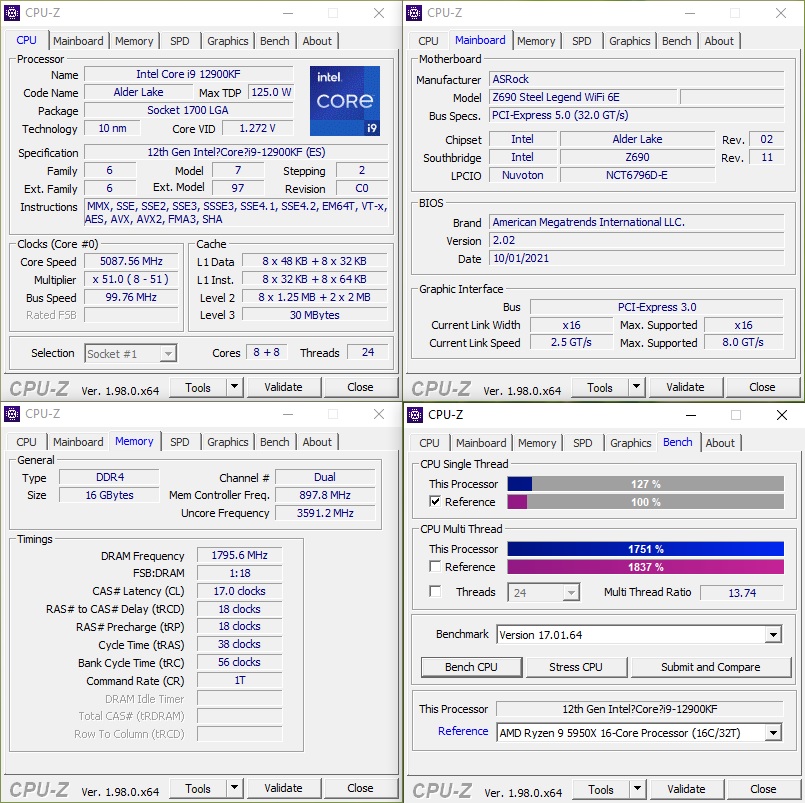The height and width of the screenshot is (803, 805).
Task: Click This Processor name field in Bench window
Action: 639,709
